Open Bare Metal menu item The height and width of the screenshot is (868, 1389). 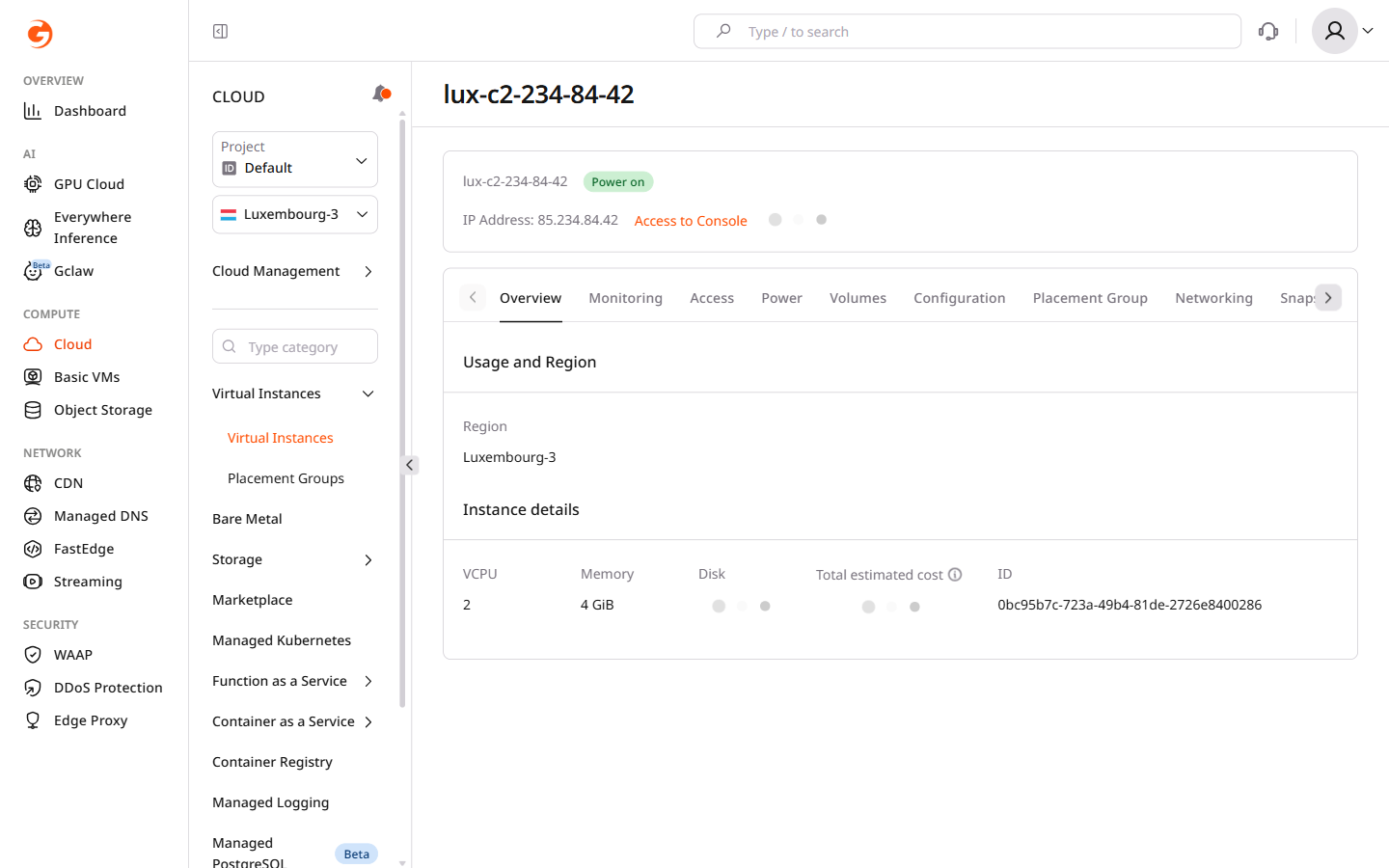[247, 519]
